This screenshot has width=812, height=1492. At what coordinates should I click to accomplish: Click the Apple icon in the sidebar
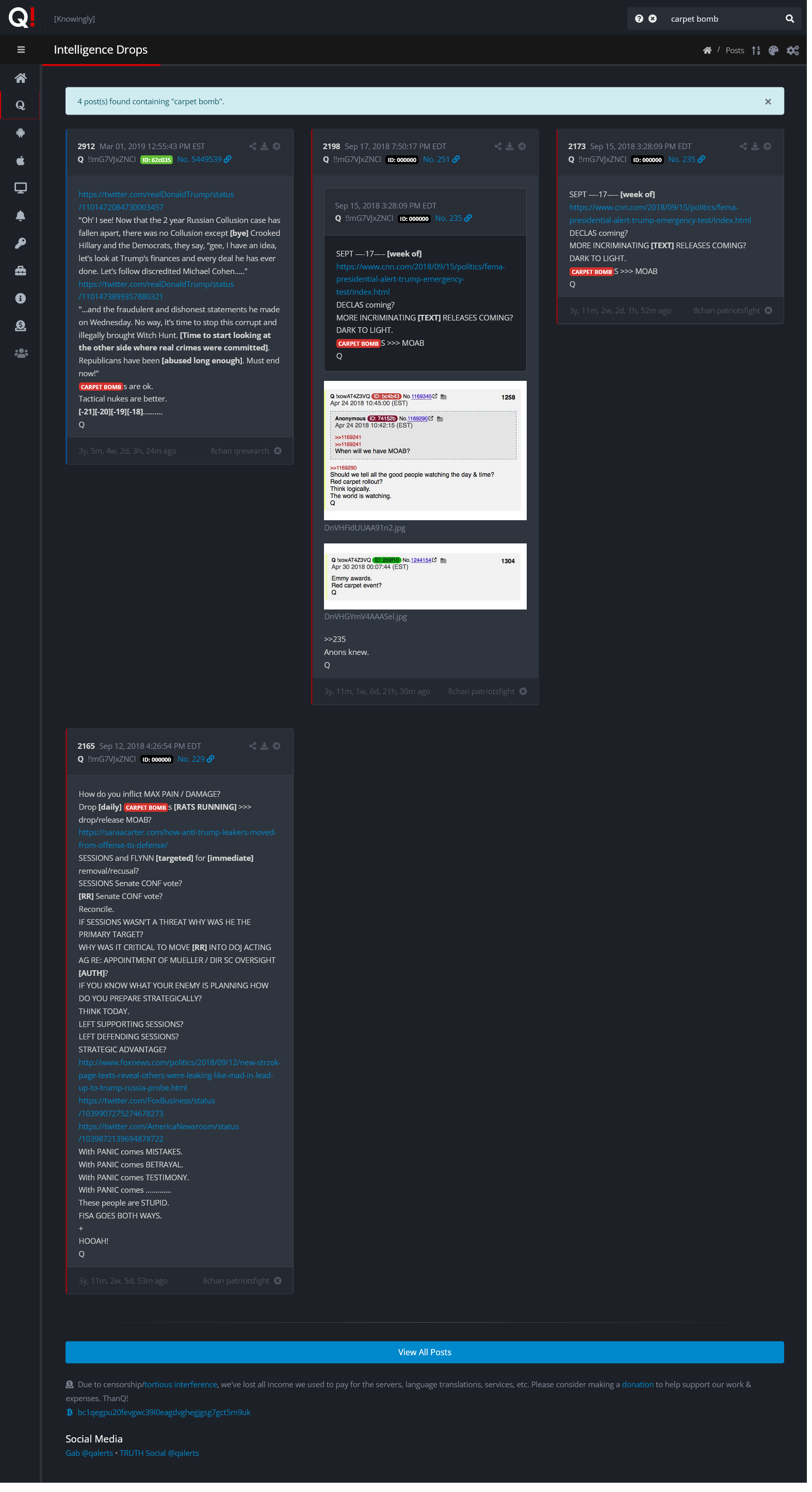(20, 162)
